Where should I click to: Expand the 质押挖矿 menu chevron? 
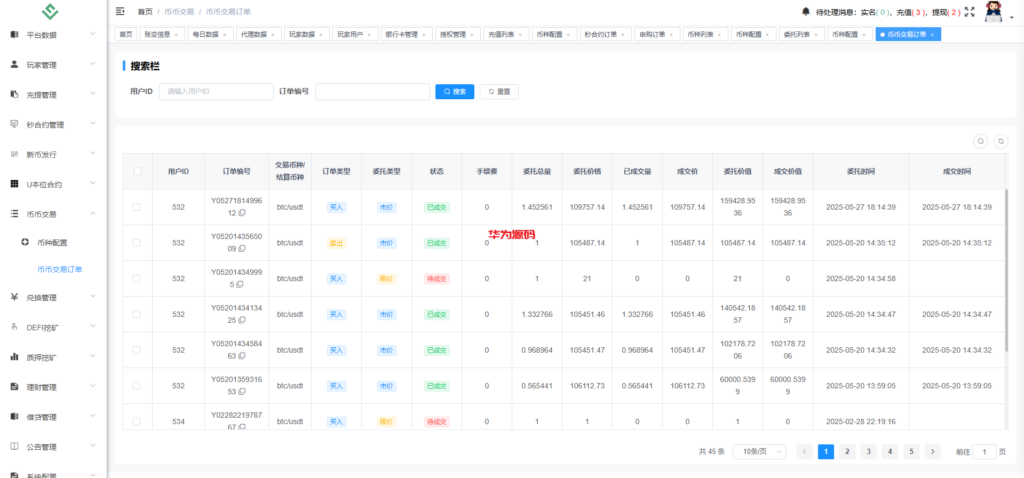point(93,357)
